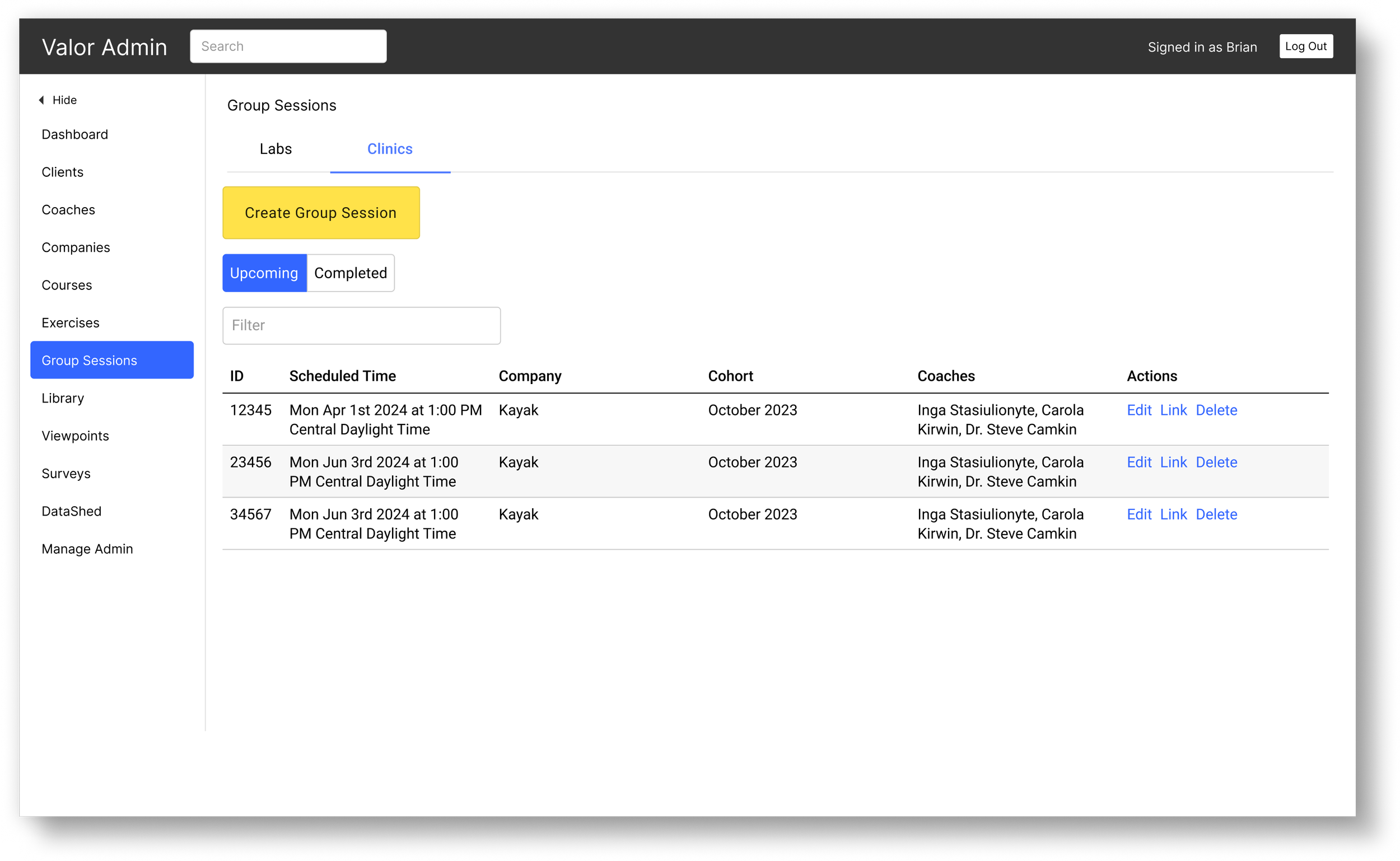
Task: Switch to the Labs tab
Action: pyautogui.click(x=276, y=148)
